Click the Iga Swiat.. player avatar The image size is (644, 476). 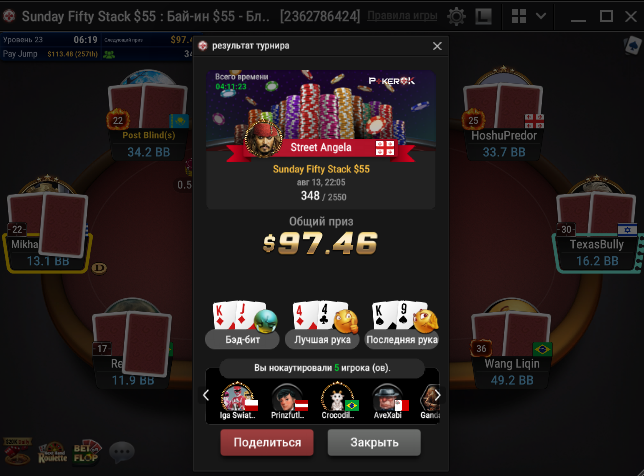(237, 397)
